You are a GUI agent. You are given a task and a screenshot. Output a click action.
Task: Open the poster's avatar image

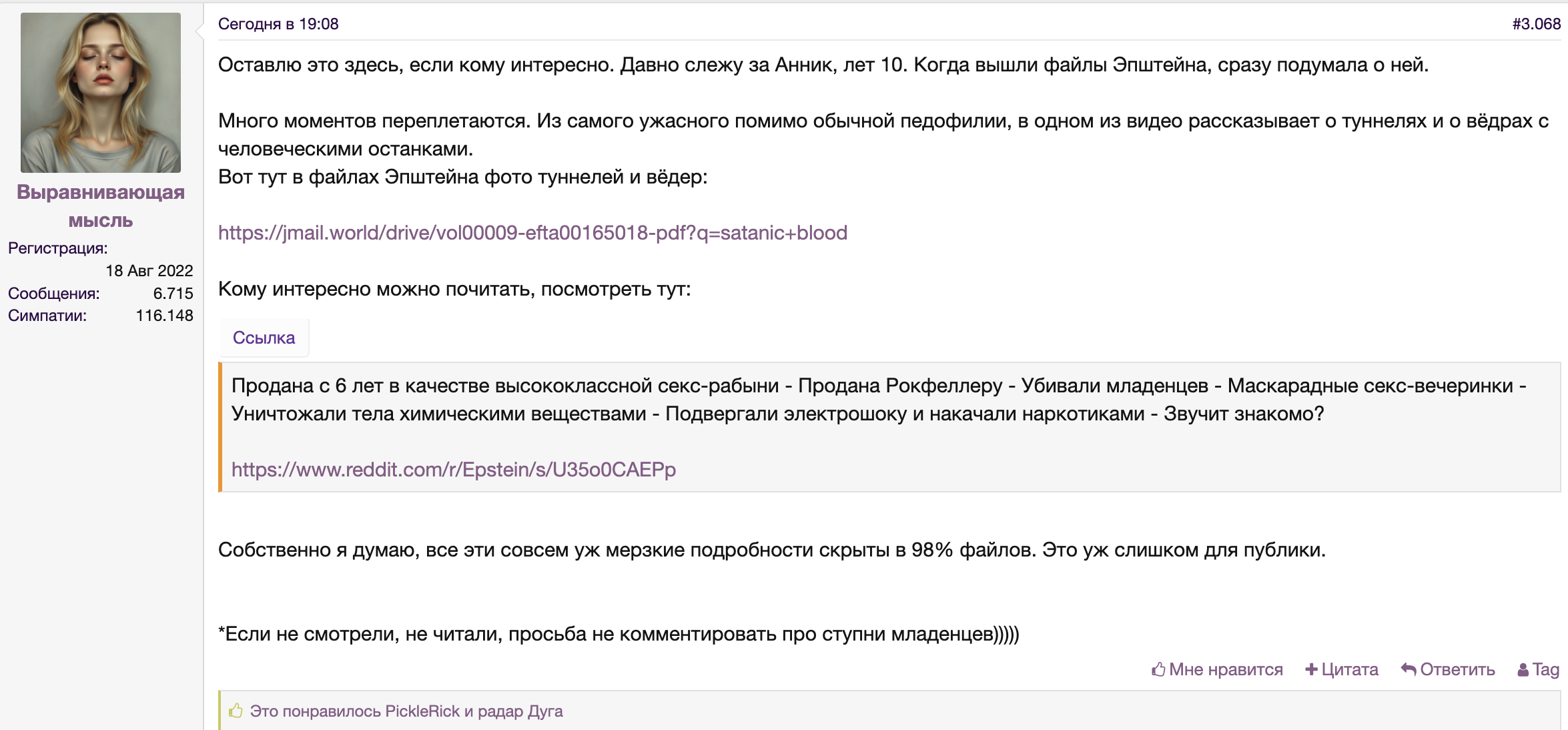click(101, 93)
